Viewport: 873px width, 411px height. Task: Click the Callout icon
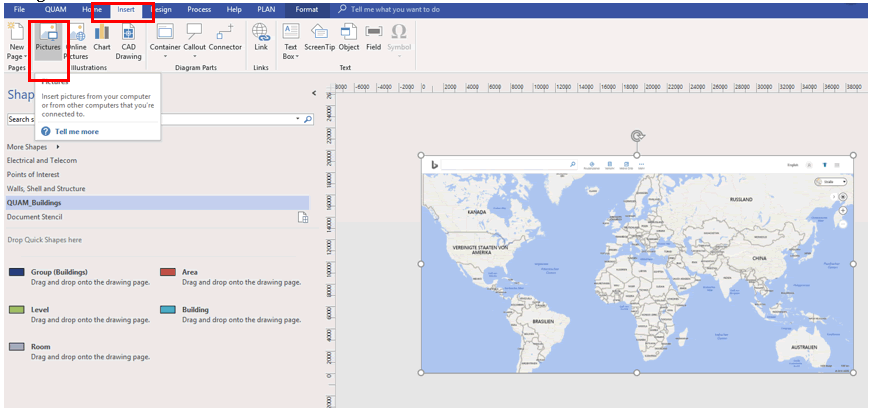[x=194, y=32]
